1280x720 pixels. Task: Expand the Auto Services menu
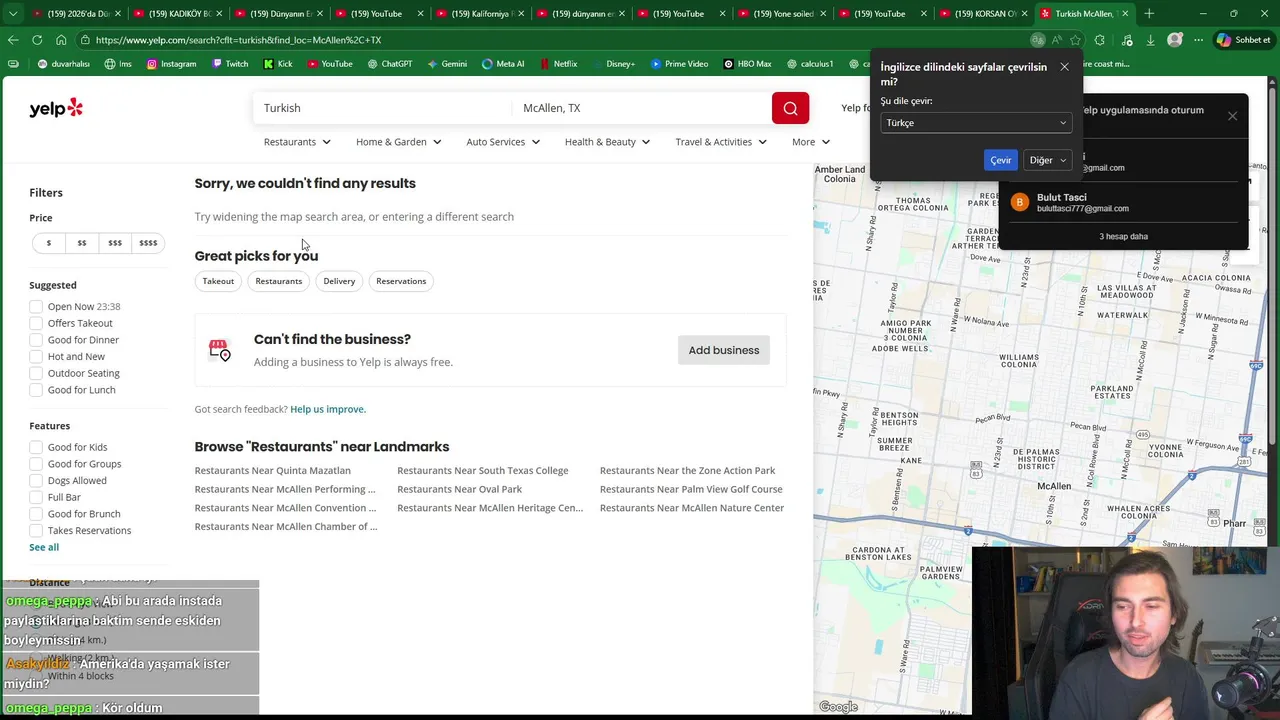503,142
